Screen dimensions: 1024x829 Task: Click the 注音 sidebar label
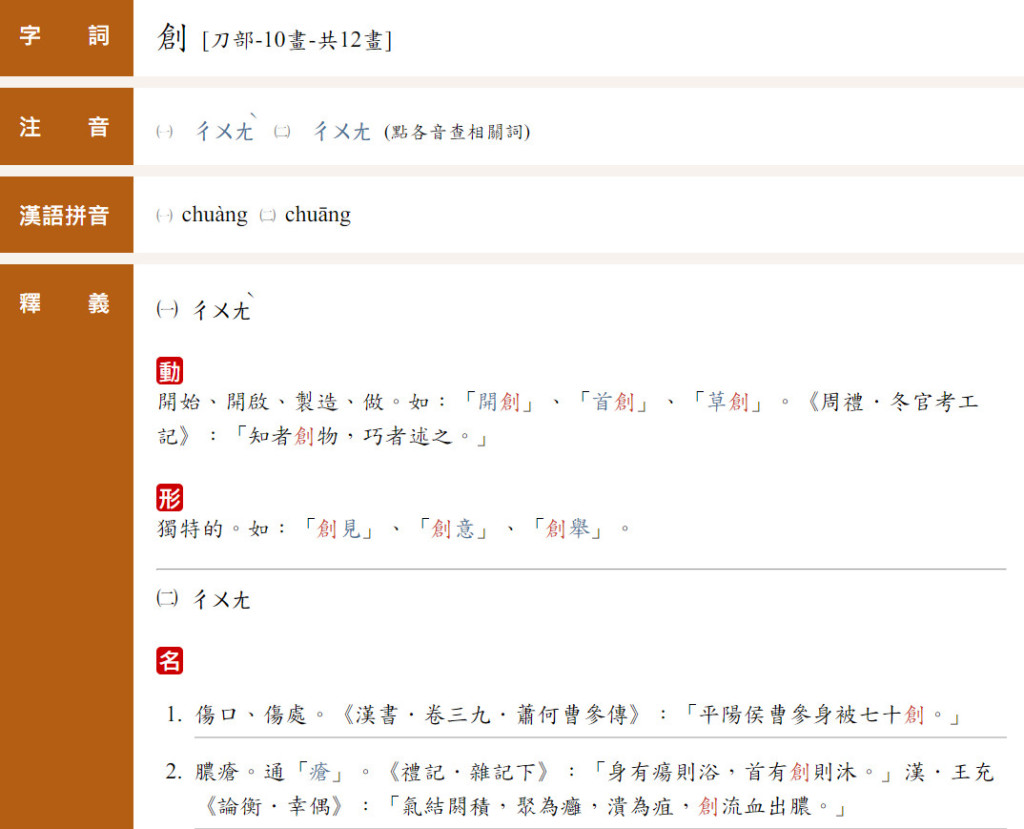click(x=65, y=127)
